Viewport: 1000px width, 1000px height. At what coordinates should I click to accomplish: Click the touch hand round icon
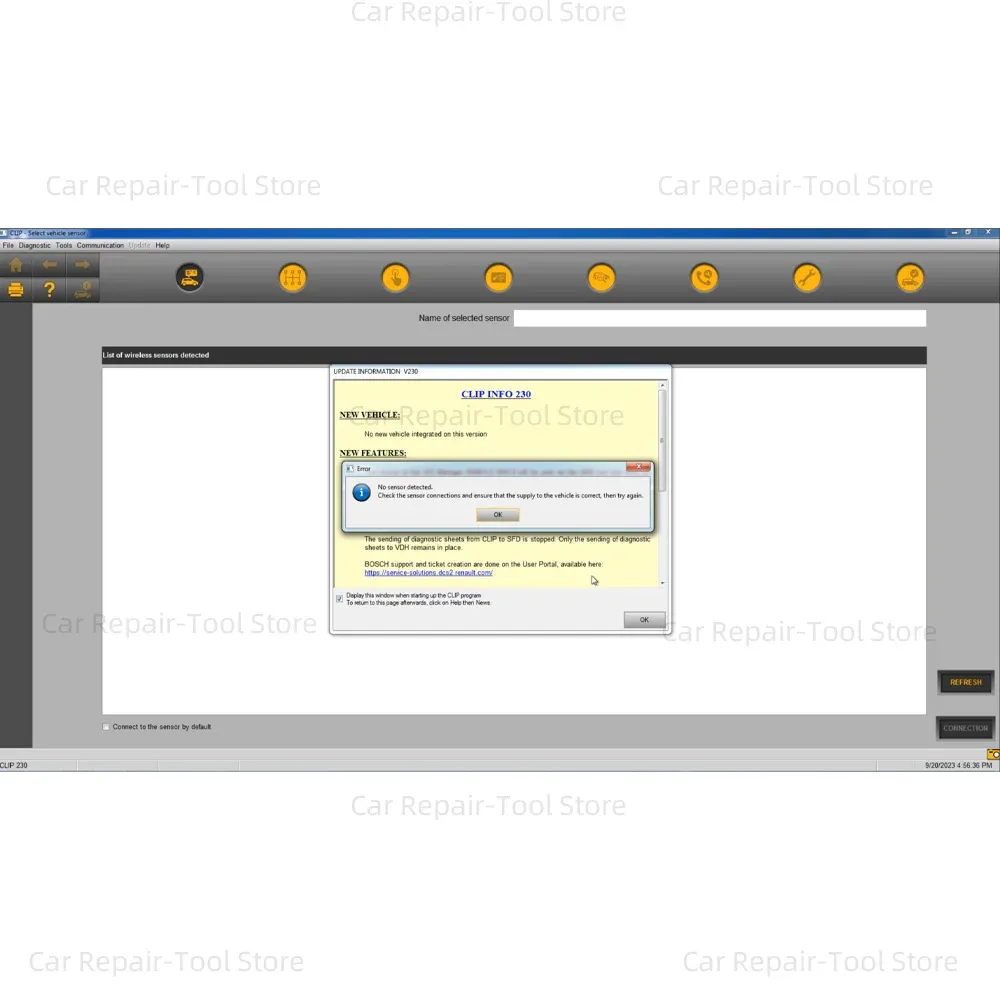point(395,278)
